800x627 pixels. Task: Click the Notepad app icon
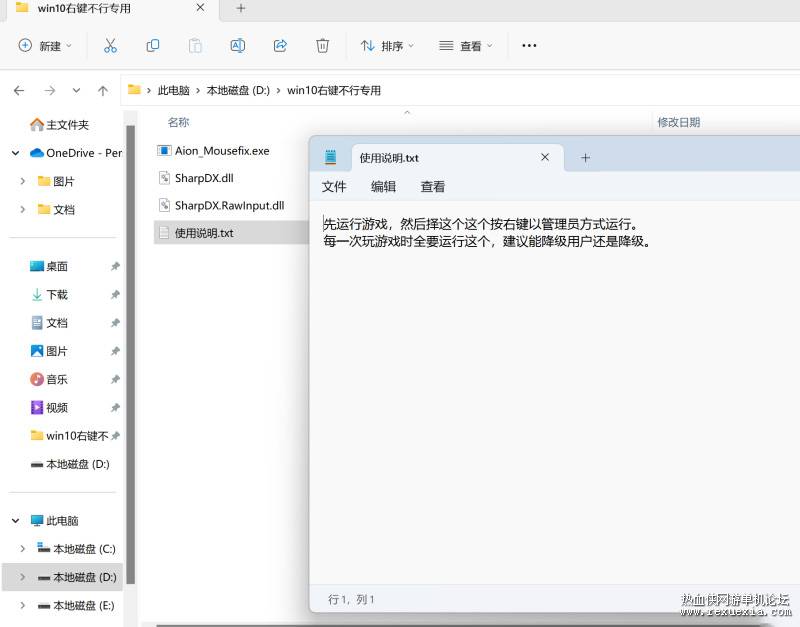[331, 157]
